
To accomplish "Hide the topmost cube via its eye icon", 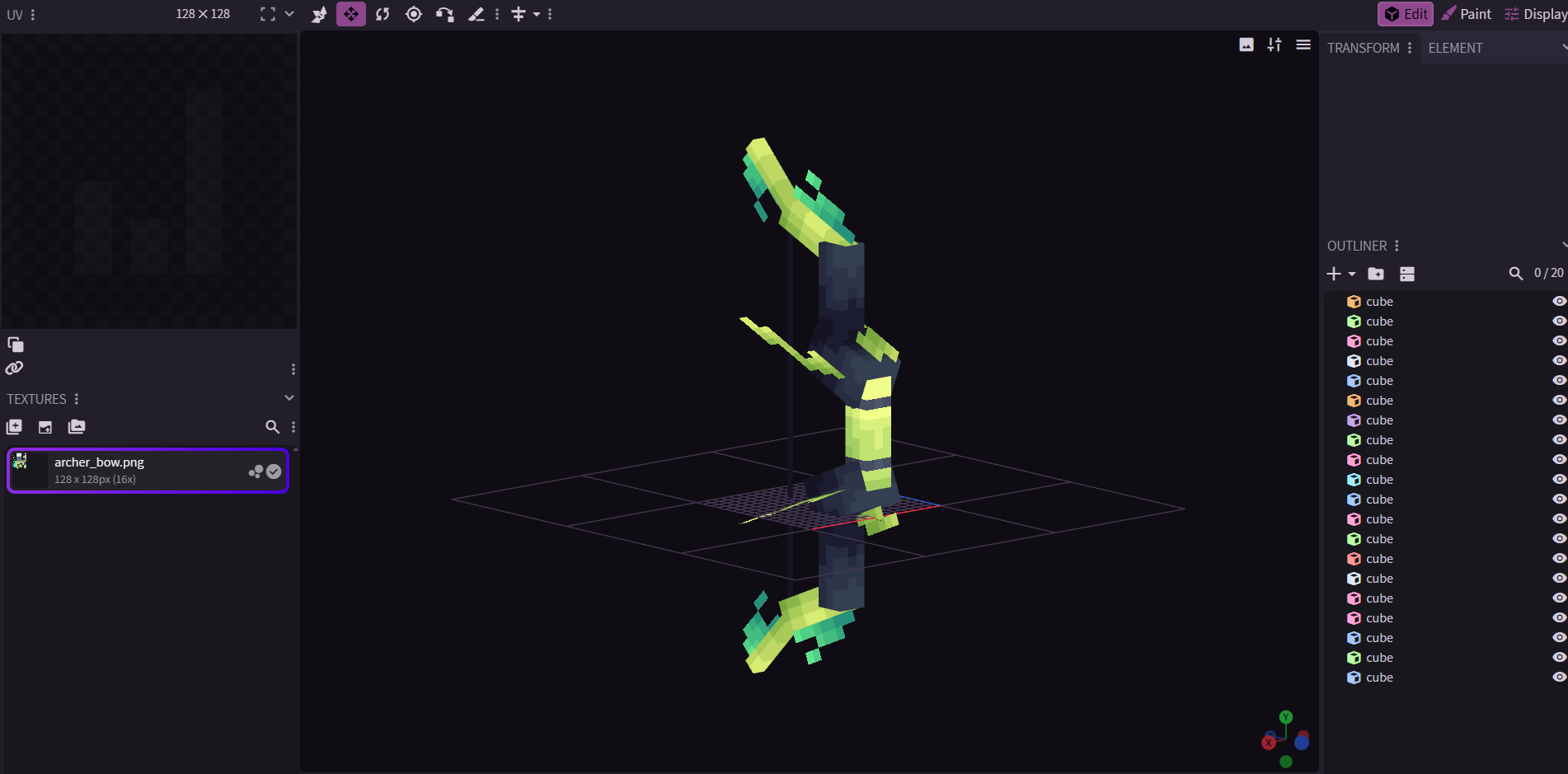I will [1559, 302].
